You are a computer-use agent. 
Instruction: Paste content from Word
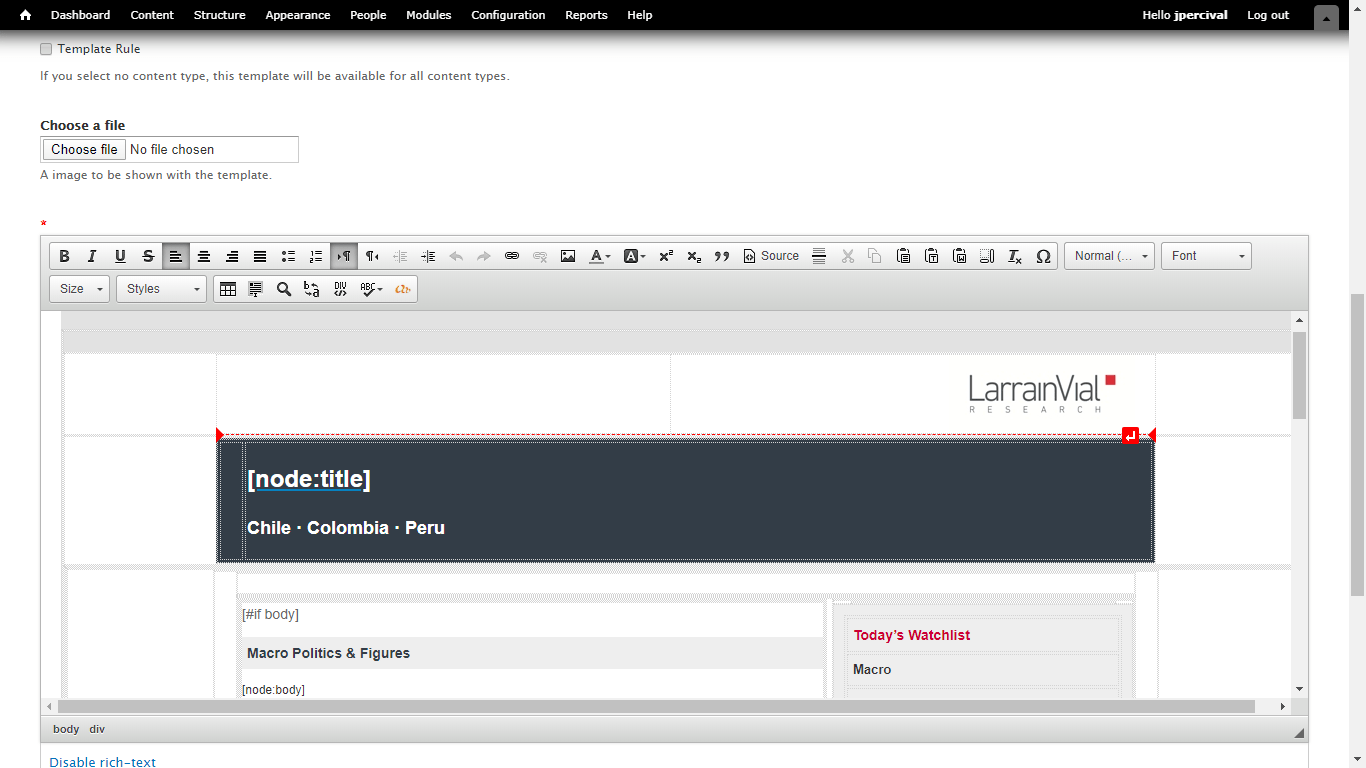click(x=959, y=255)
